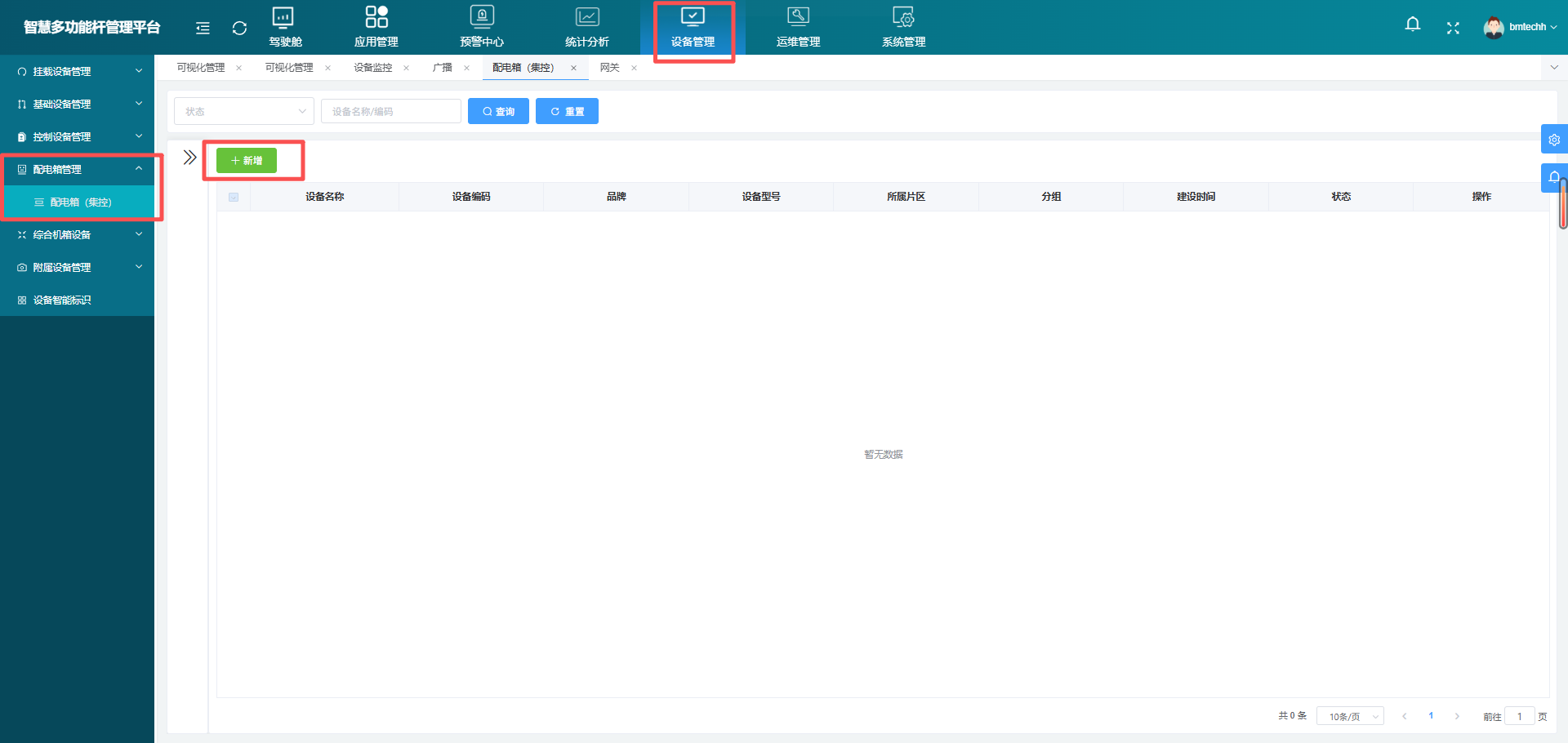Click the refresh icon in header
This screenshot has height=743, width=1568.
coord(239,29)
